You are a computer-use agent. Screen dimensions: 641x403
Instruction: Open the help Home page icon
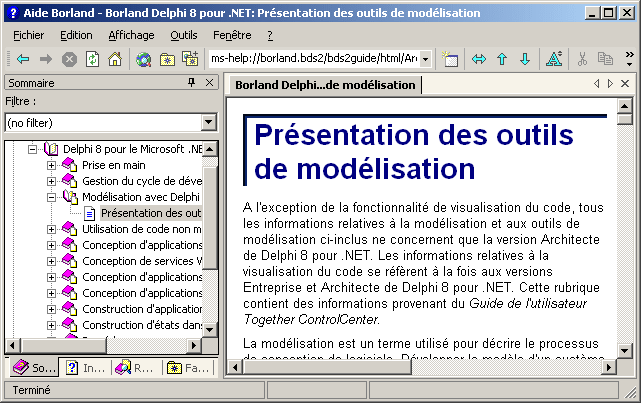click(x=115, y=59)
